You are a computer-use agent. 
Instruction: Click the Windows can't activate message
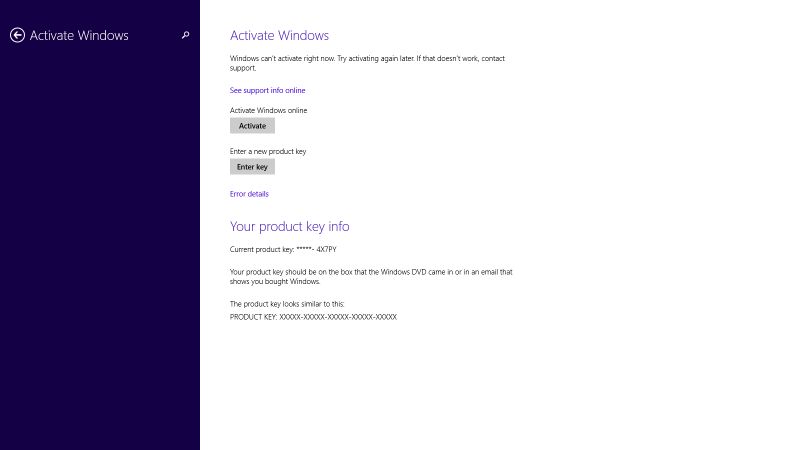pos(367,63)
